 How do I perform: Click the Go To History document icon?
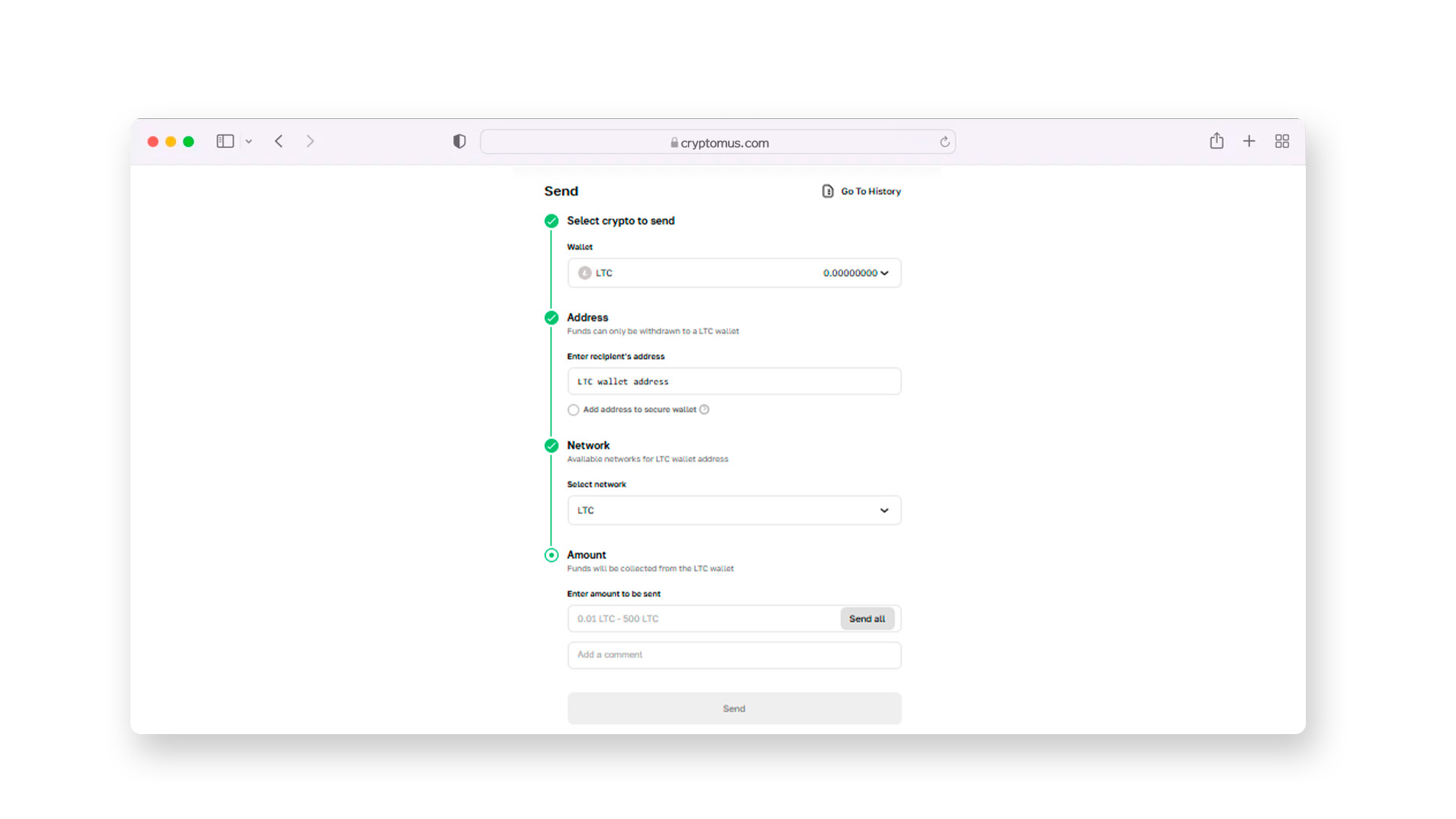click(828, 191)
